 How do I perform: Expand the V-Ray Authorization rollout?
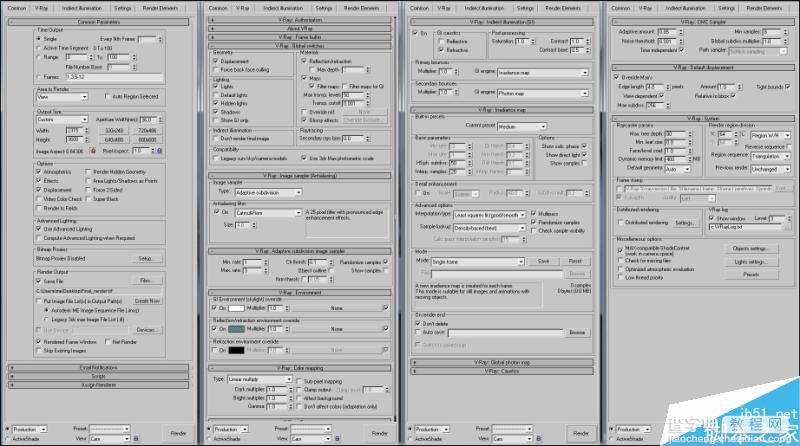(x=300, y=20)
